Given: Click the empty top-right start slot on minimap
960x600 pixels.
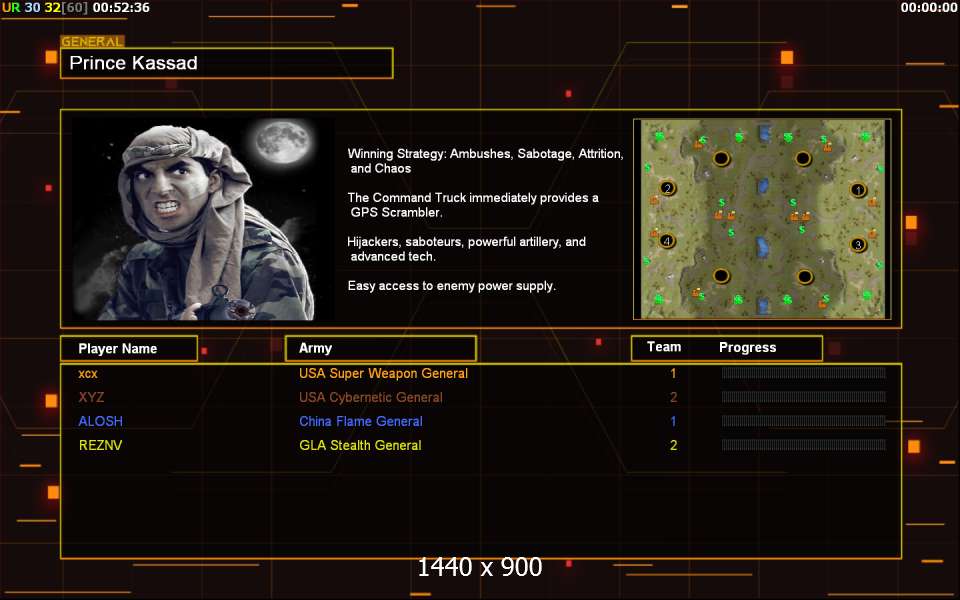Looking at the screenshot, I should (x=803, y=158).
